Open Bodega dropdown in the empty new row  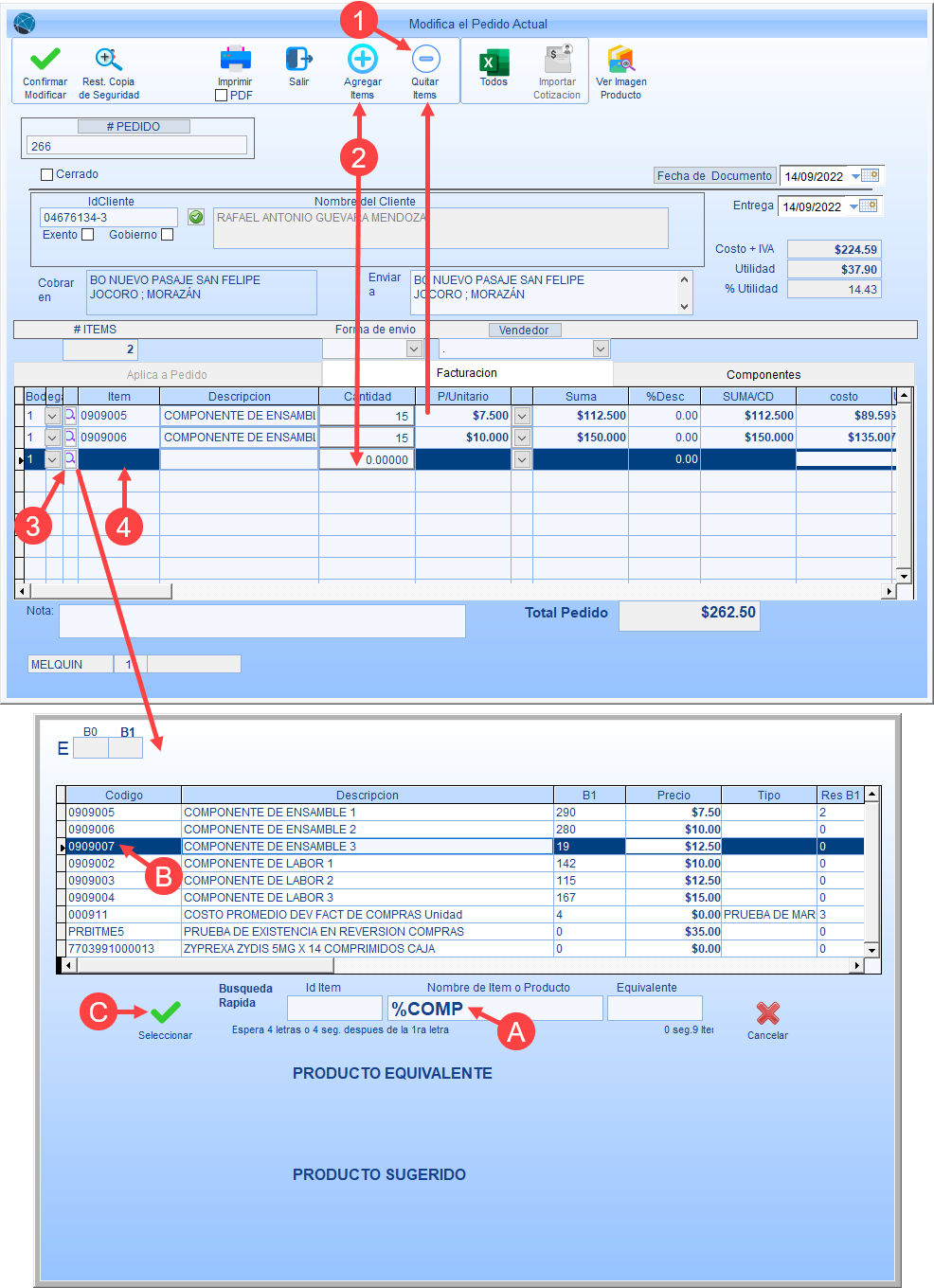click(x=53, y=459)
